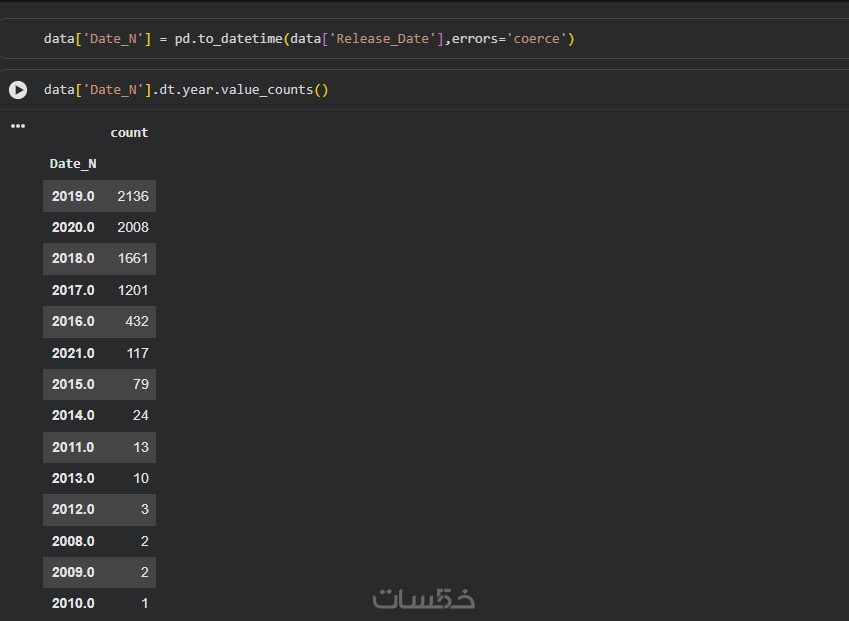Click the 2010.0 row label
Screen dimensions: 849x621
[73, 603]
